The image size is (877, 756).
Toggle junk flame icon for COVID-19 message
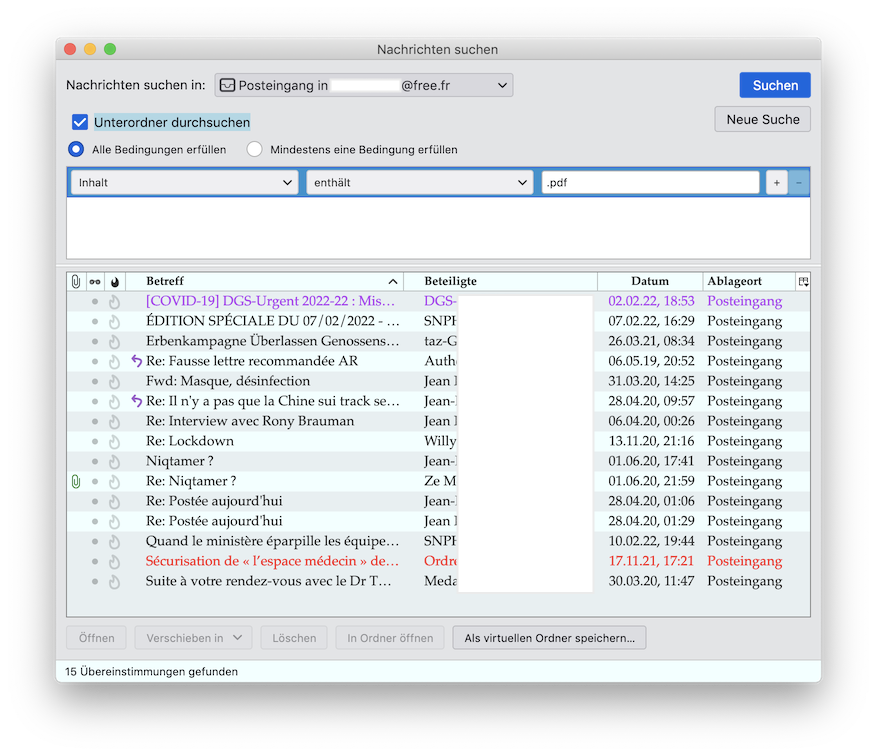coord(114,302)
